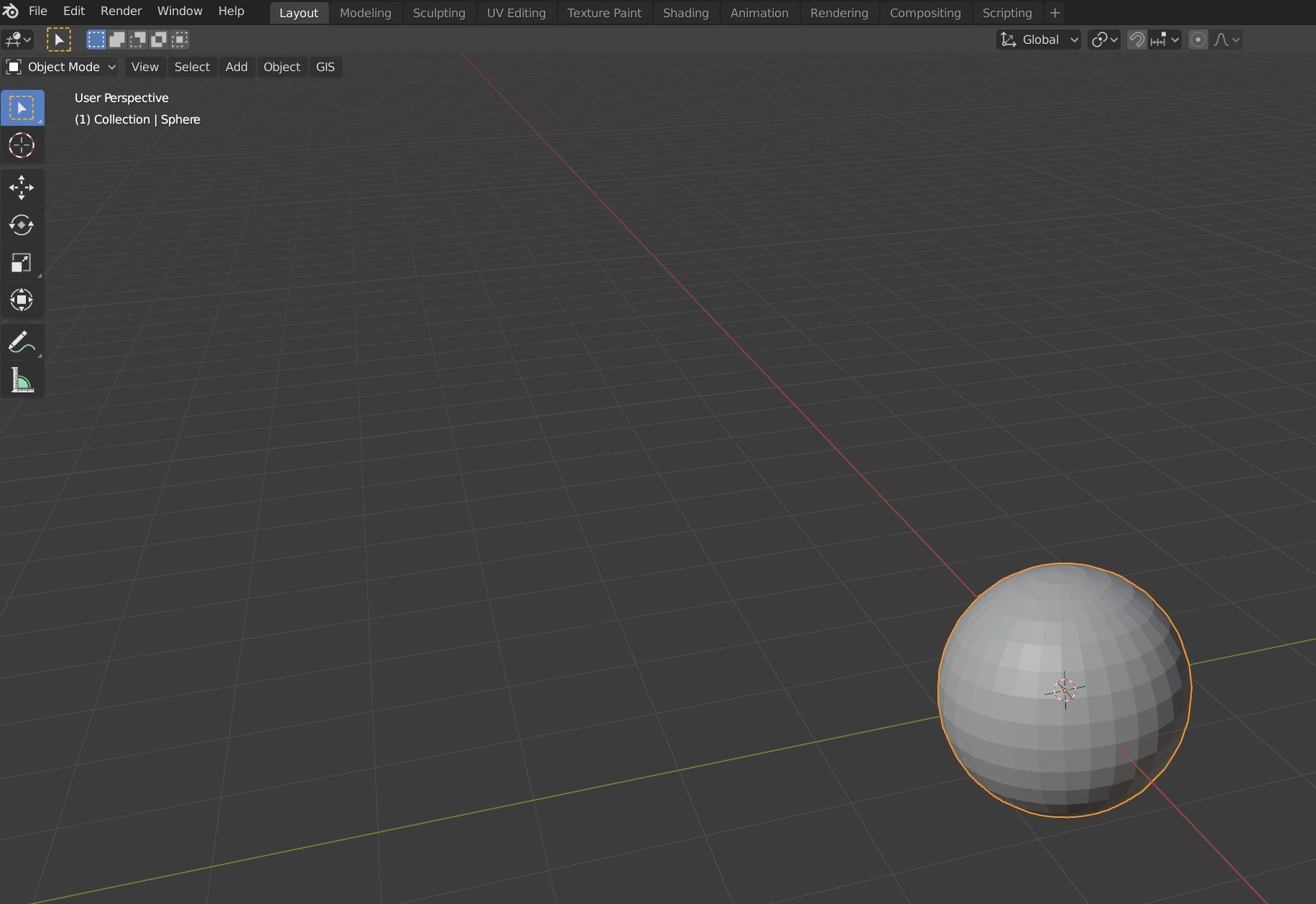The height and width of the screenshot is (904, 1316).
Task: Select the Cursor tool
Action: (22, 145)
